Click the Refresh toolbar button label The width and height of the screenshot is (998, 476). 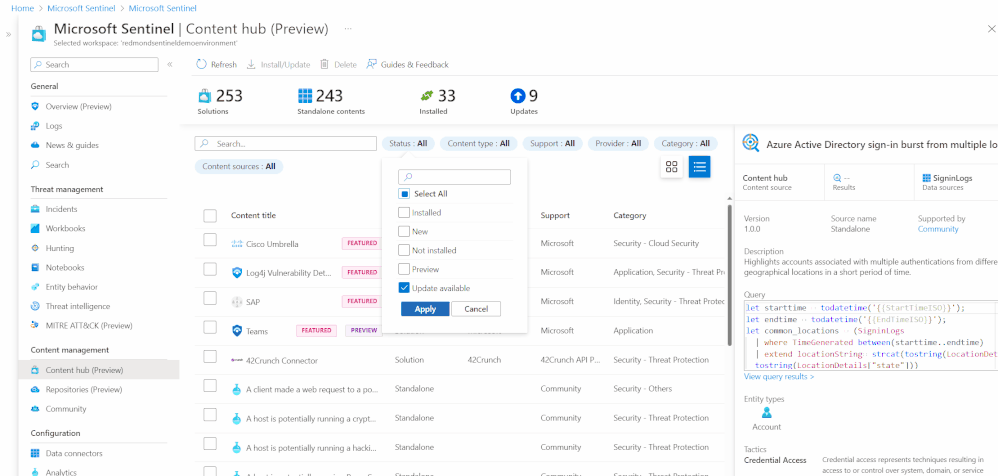224,64
